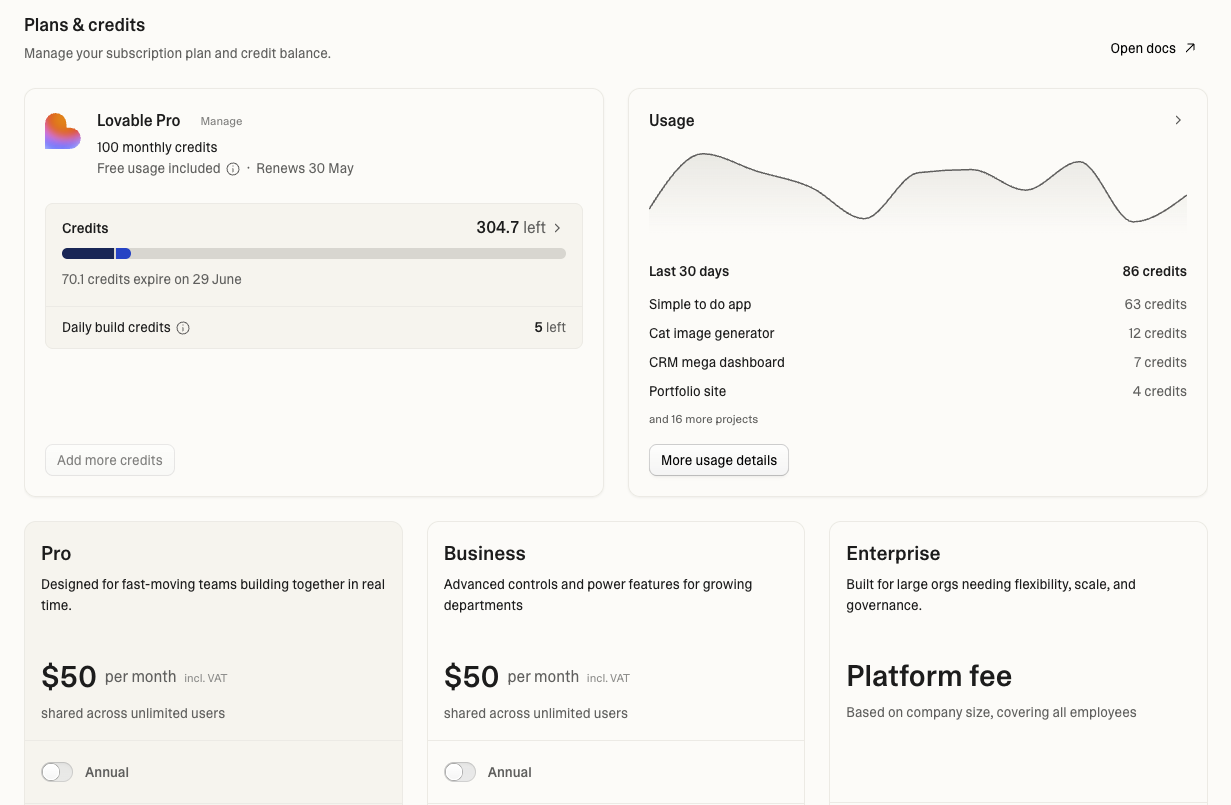This screenshot has width=1231, height=805.
Task: Click the '4 credits' value
Action: [x=1160, y=391]
